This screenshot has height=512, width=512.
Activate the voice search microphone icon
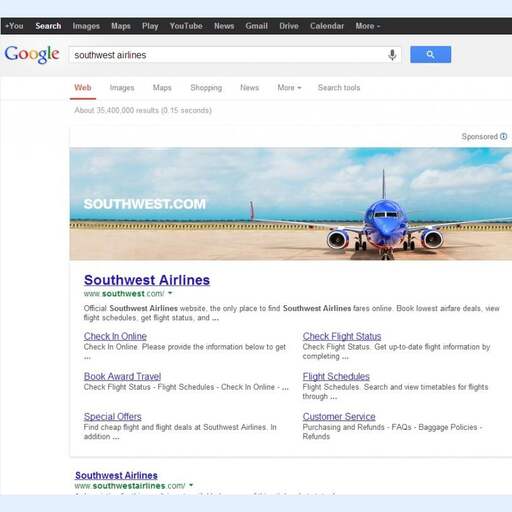coord(392,55)
